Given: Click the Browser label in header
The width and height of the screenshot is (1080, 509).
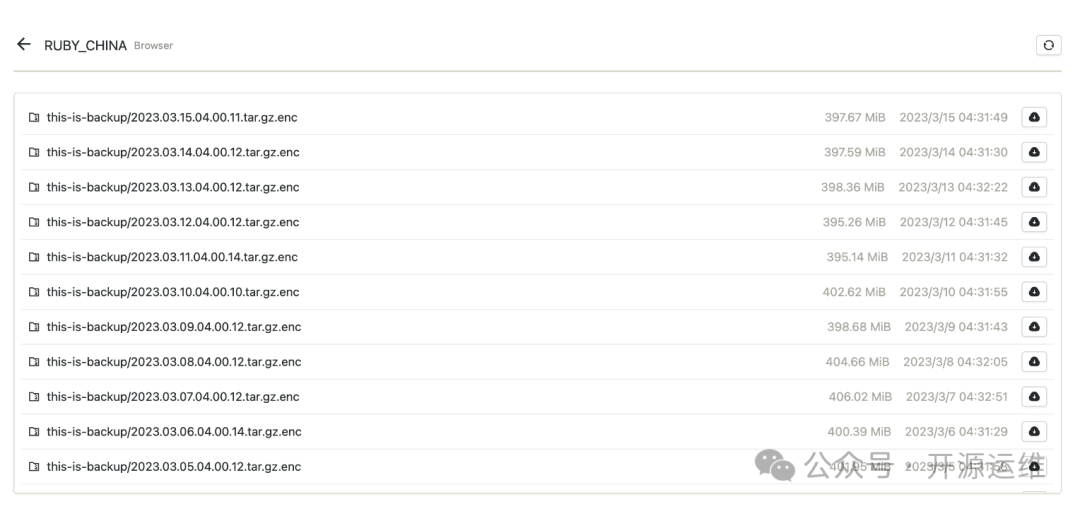Looking at the screenshot, I should tap(154, 45).
